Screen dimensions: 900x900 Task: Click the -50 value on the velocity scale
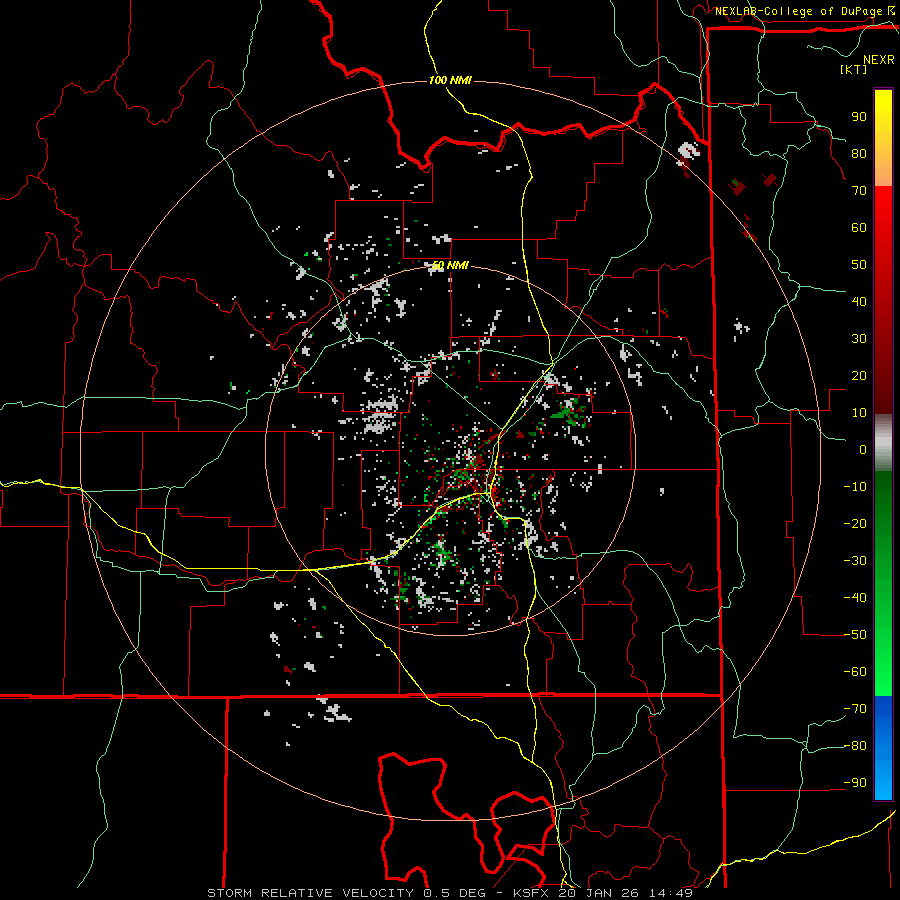855,635
